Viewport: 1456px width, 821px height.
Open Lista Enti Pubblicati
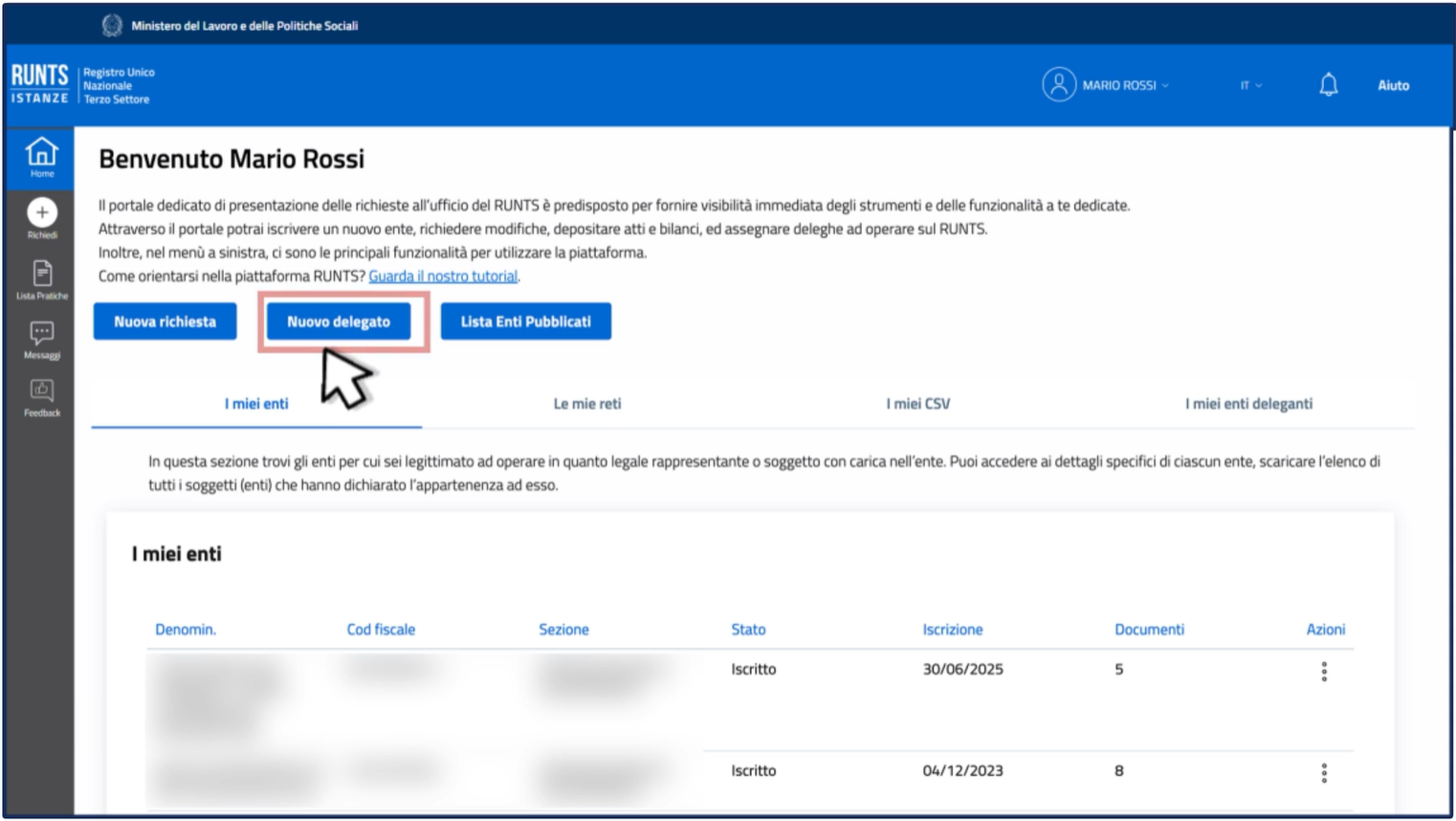coord(525,322)
